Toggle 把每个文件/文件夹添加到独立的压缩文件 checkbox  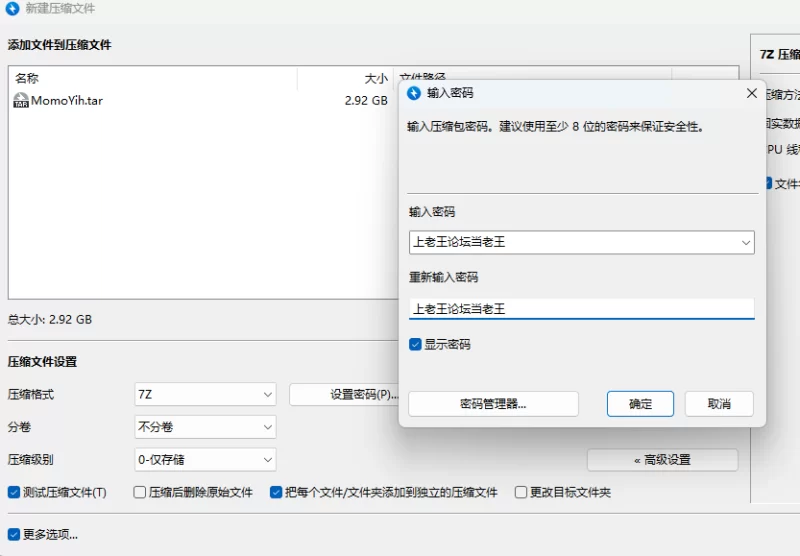[x=276, y=492]
